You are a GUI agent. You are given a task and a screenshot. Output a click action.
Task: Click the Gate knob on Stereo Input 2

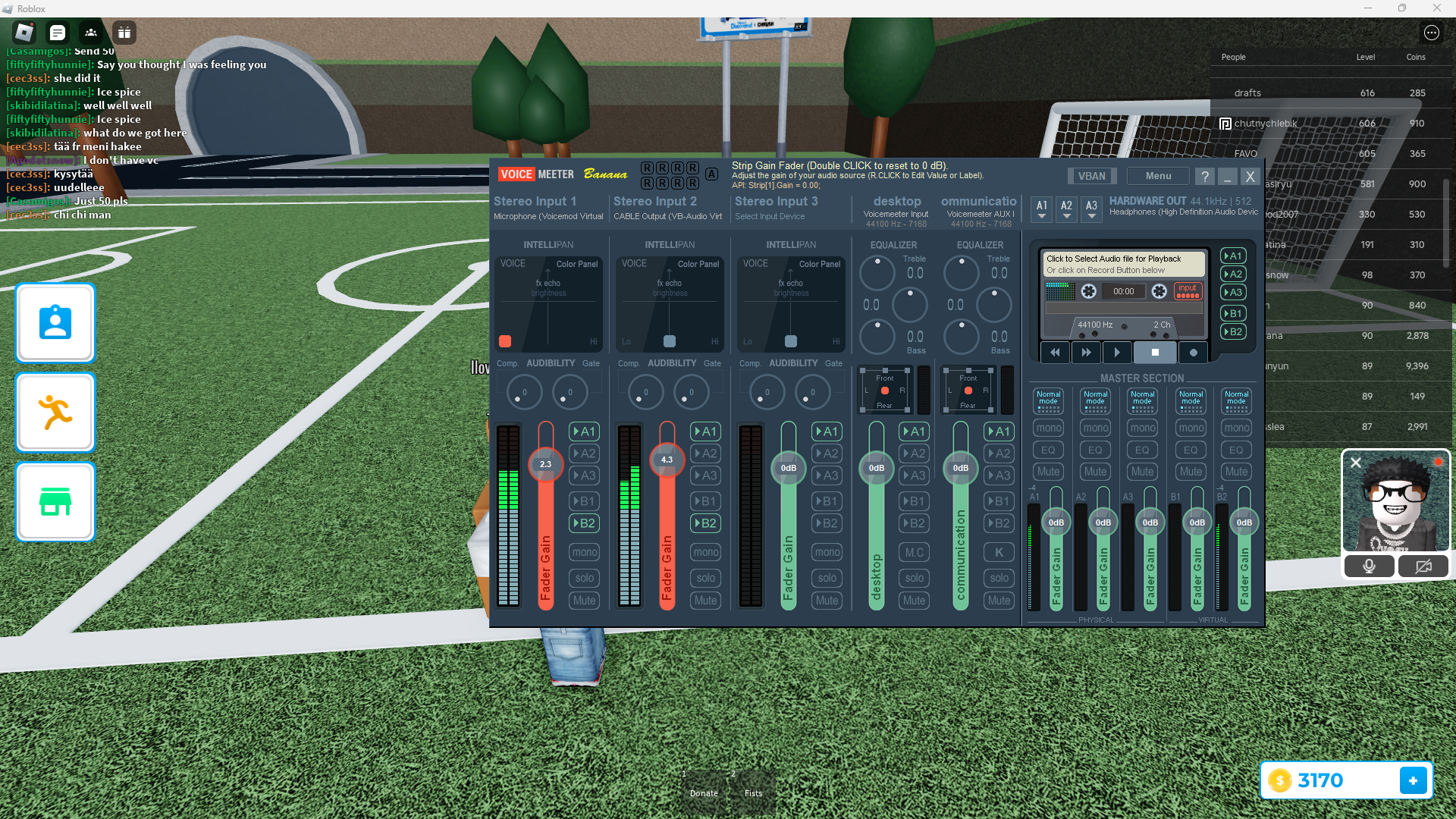[691, 391]
